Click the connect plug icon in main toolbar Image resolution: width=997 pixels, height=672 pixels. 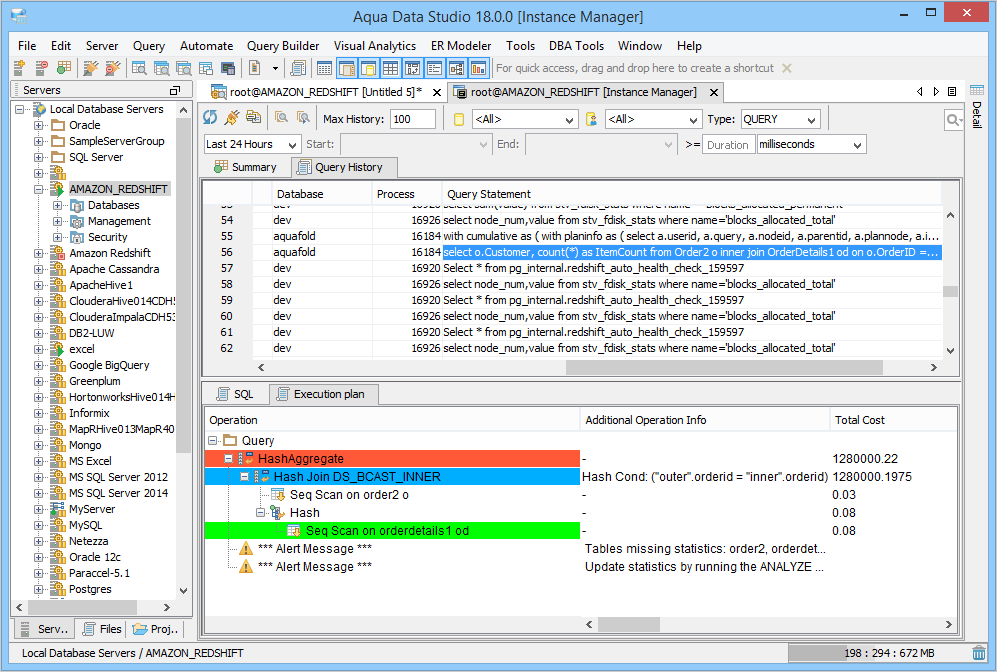[91, 67]
